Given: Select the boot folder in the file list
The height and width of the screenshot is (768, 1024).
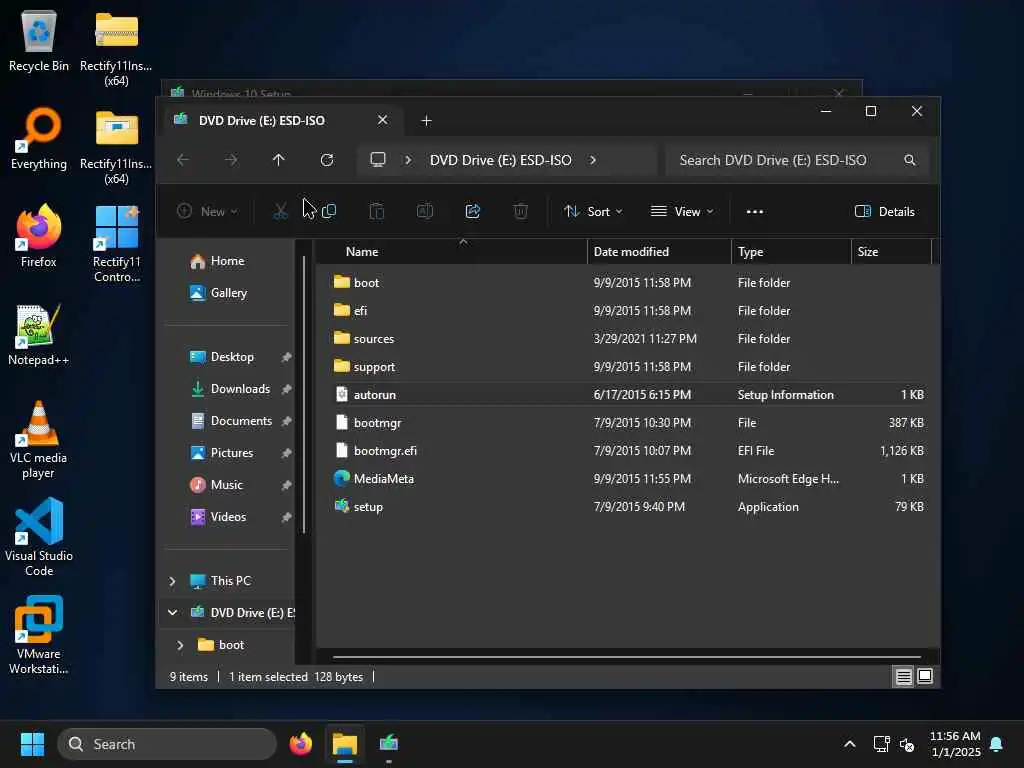Looking at the screenshot, I should 628,283.
